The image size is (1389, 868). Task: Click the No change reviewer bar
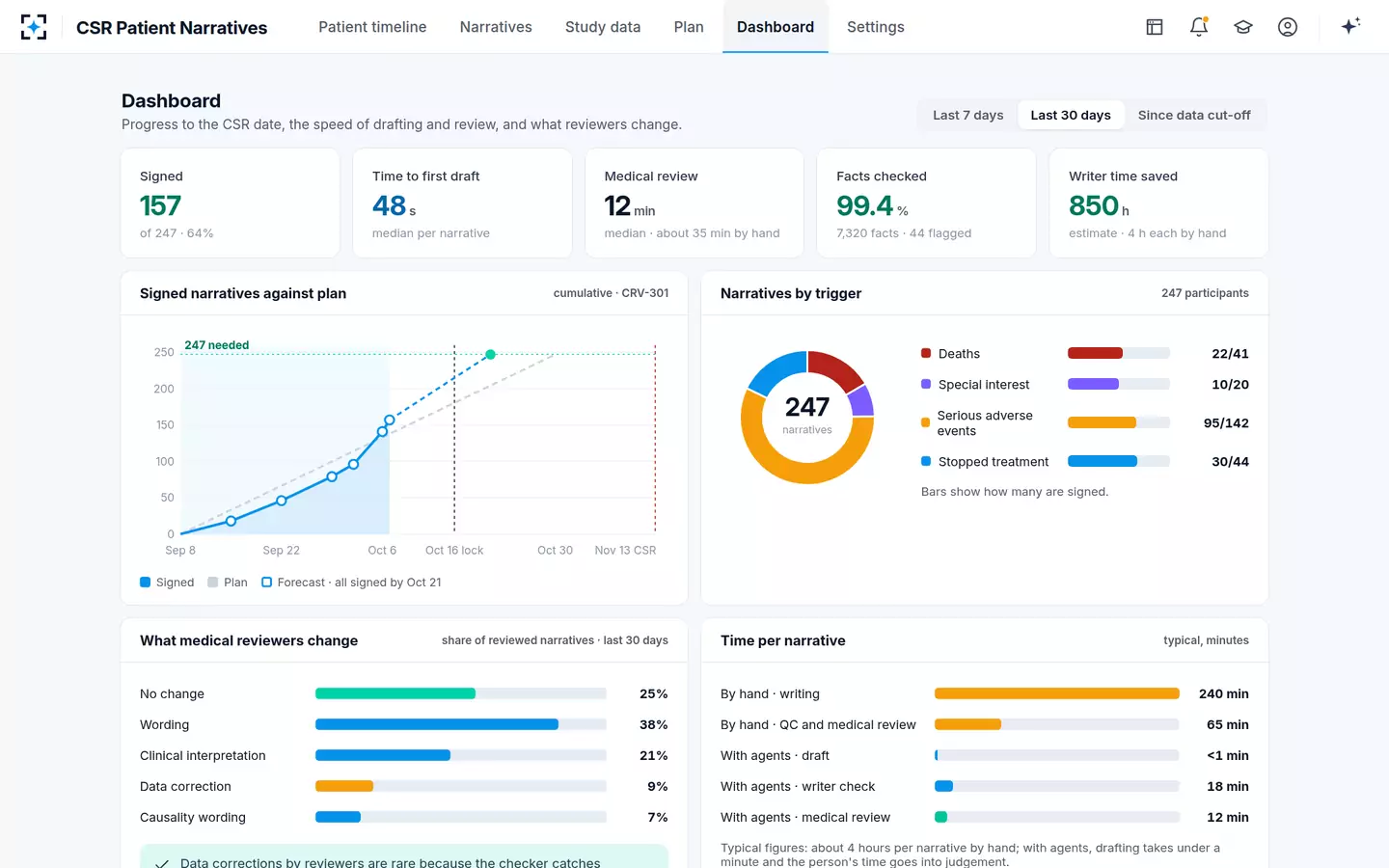tap(461, 693)
